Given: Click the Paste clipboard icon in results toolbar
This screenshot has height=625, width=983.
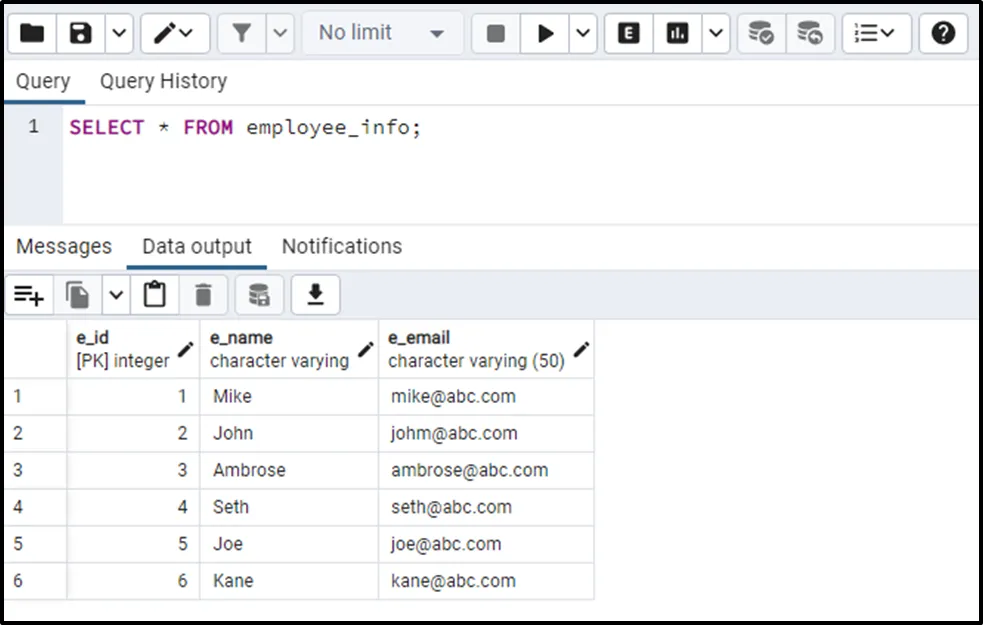Looking at the screenshot, I should click(155, 295).
